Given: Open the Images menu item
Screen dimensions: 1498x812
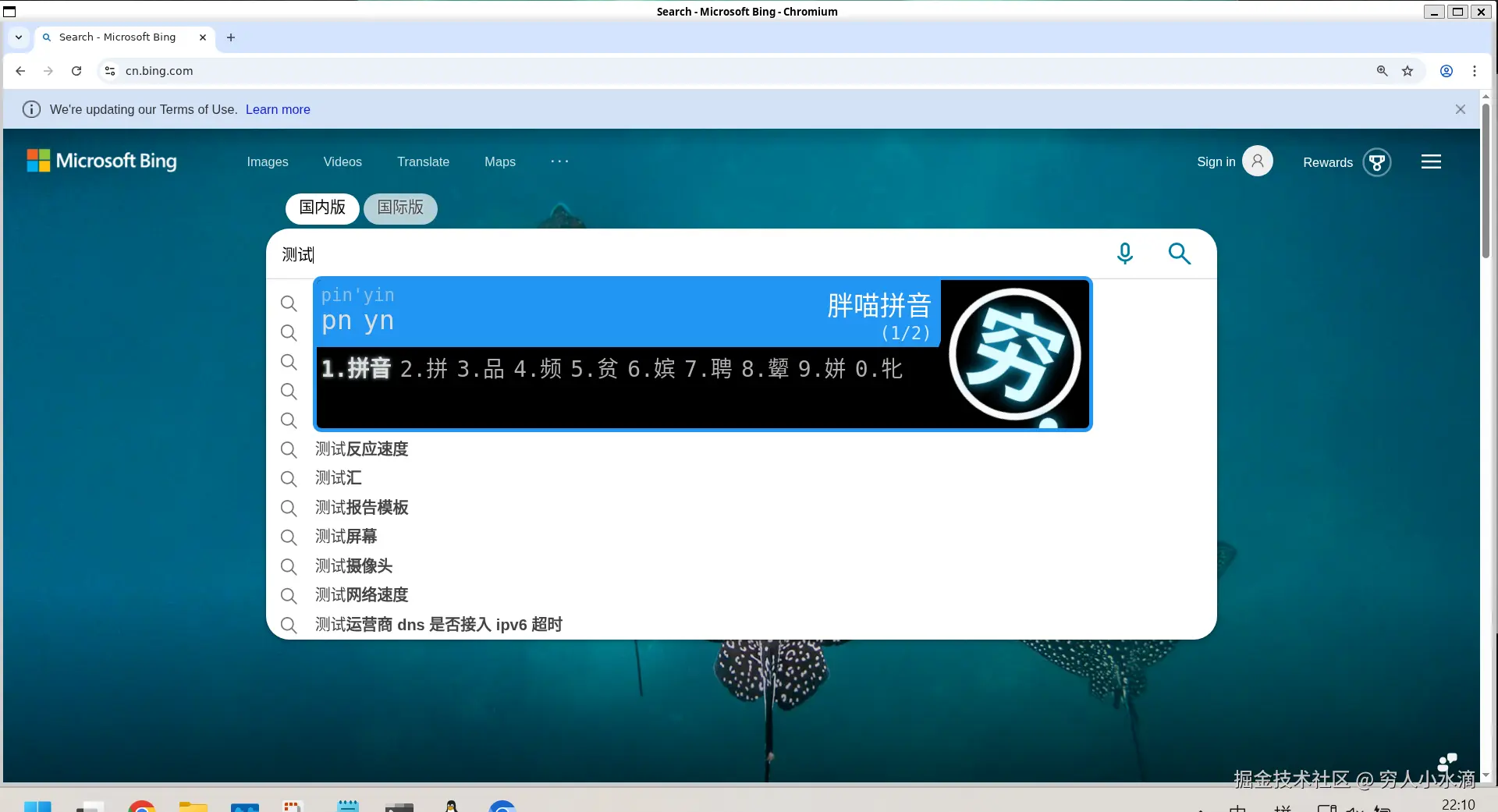Looking at the screenshot, I should (268, 161).
